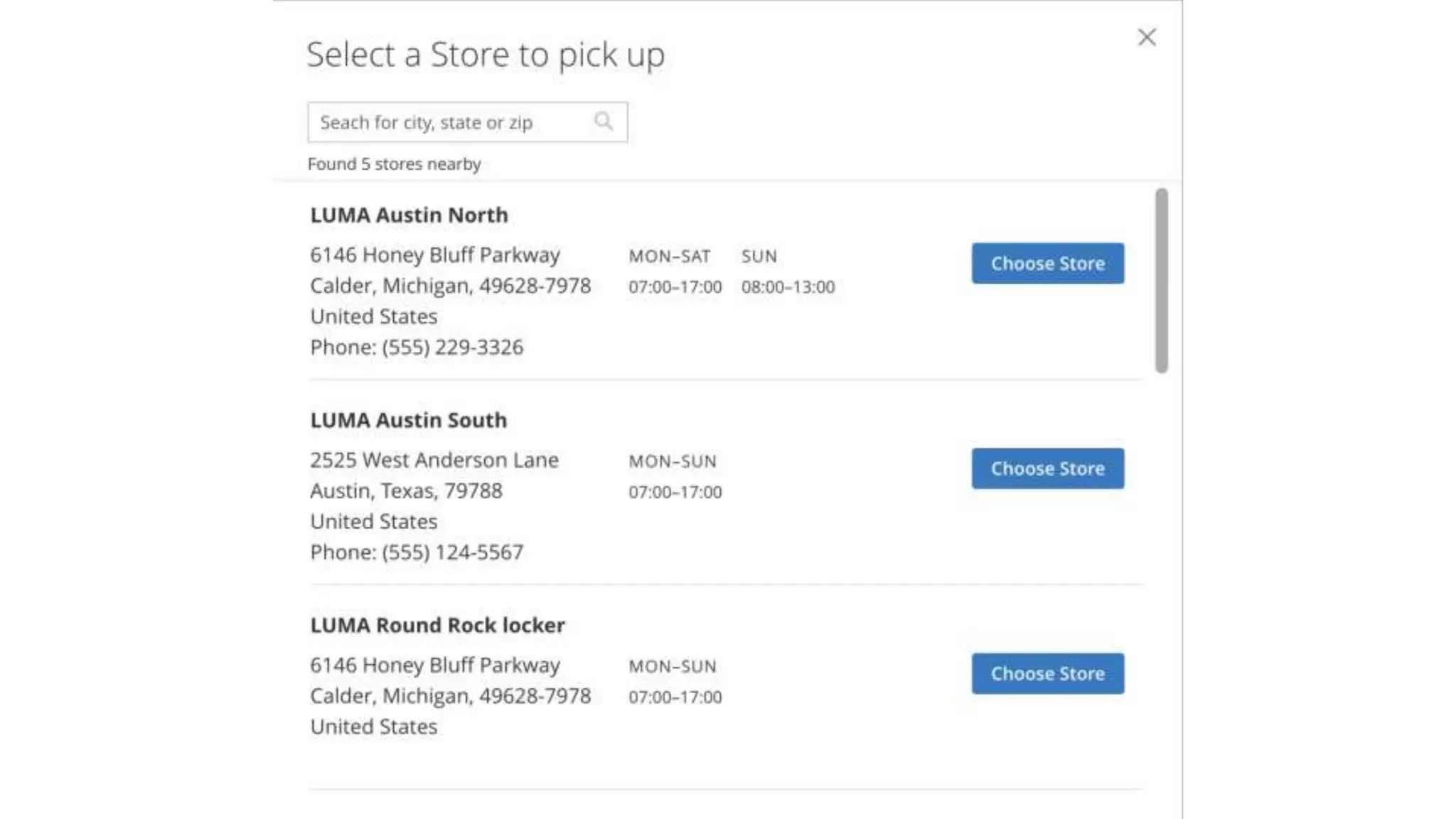Image resolution: width=1456 pixels, height=819 pixels.
Task: Choose the LUMA Round Rock locker
Action: pos(1047,673)
